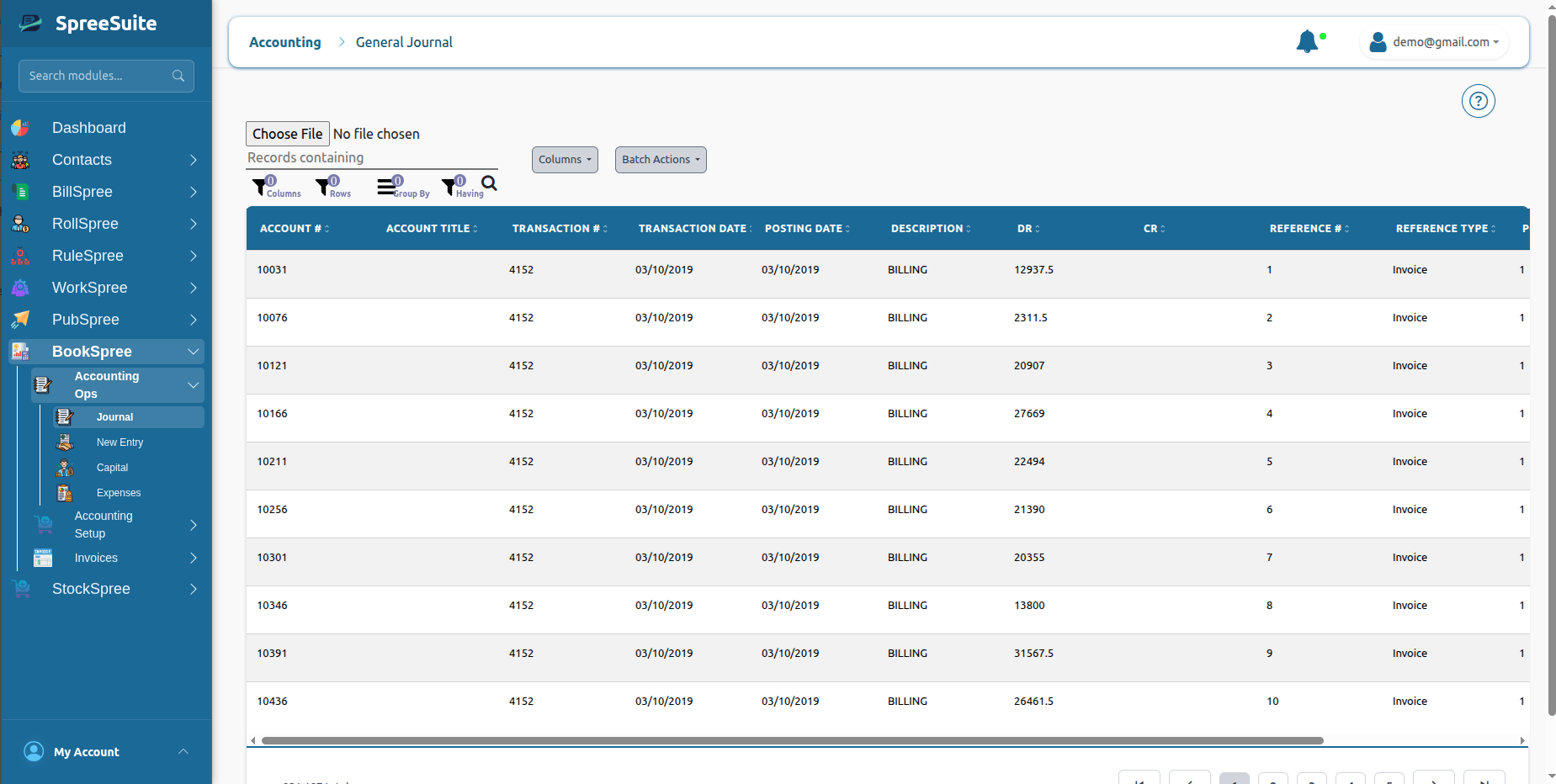Image resolution: width=1556 pixels, height=784 pixels.
Task: Click the notification bell icon
Action: pyautogui.click(x=1307, y=41)
